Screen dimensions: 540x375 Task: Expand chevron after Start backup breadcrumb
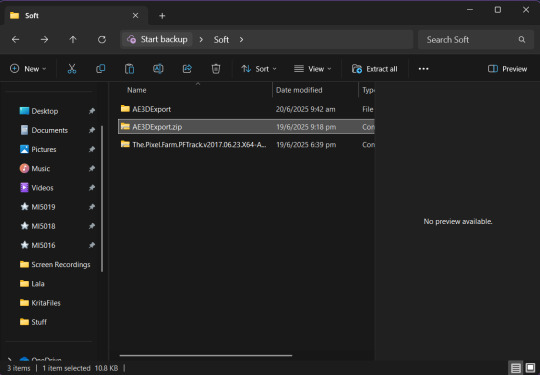coord(201,40)
